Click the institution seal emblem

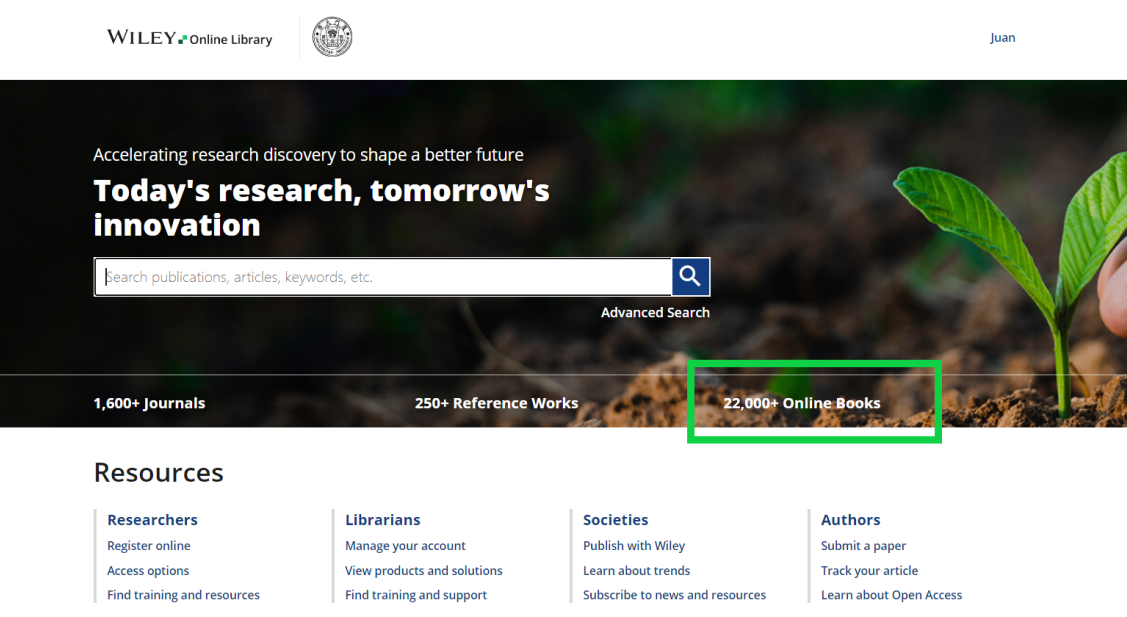(332, 38)
